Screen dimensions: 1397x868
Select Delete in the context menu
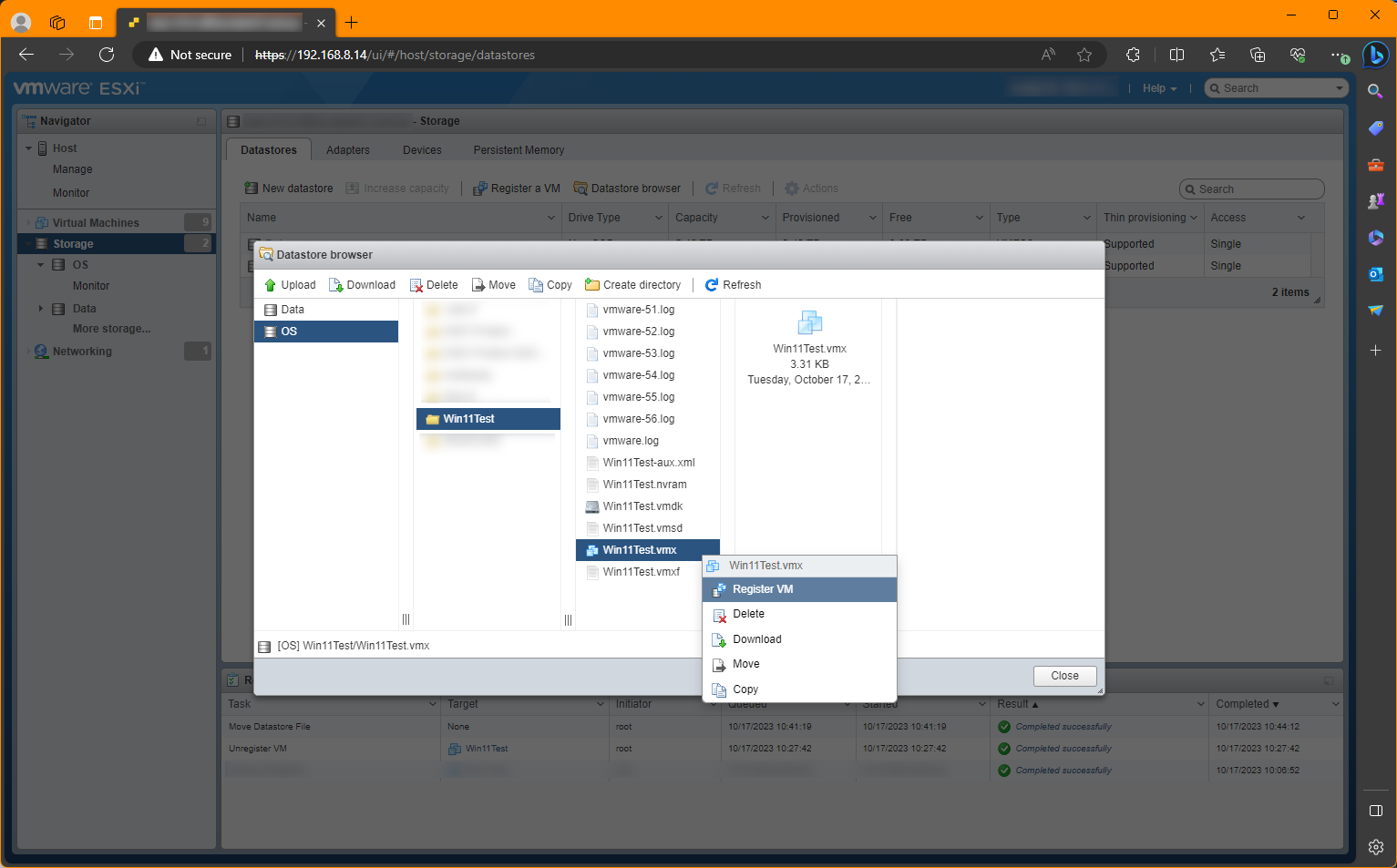748,614
